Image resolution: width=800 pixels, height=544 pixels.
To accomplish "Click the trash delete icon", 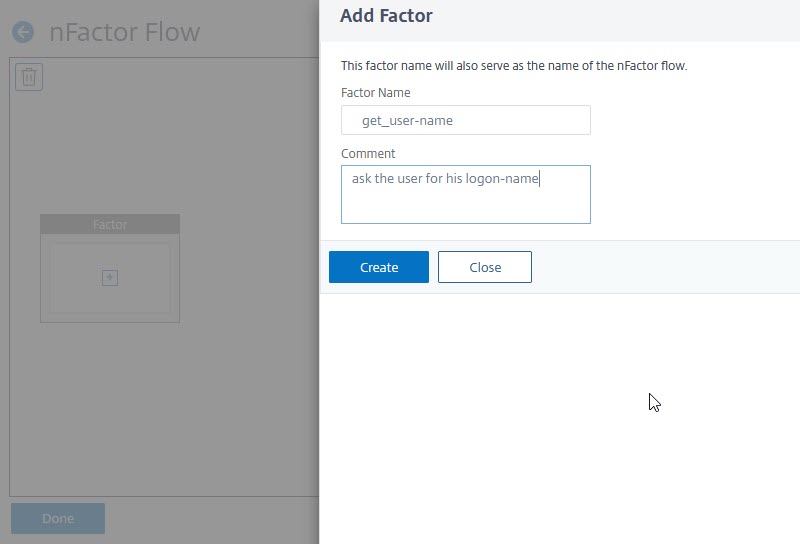I will 29,77.
